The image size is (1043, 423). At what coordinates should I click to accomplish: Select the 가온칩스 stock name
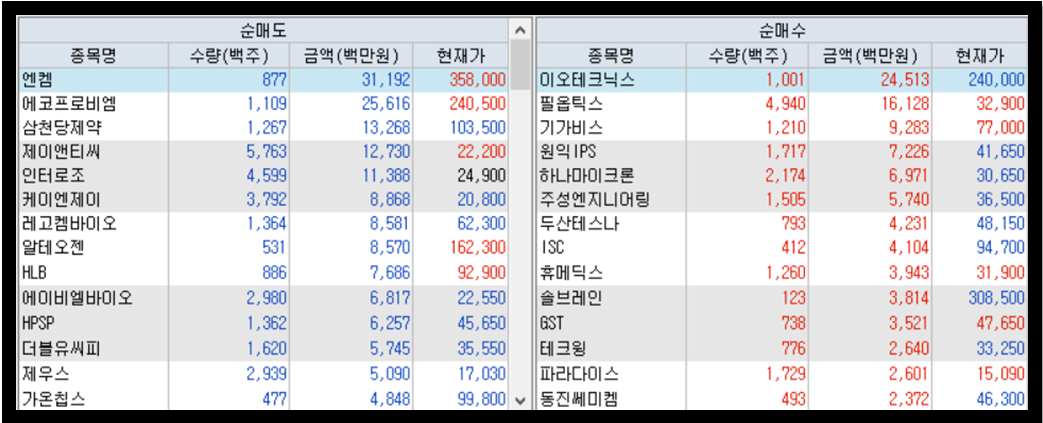(x=53, y=399)
